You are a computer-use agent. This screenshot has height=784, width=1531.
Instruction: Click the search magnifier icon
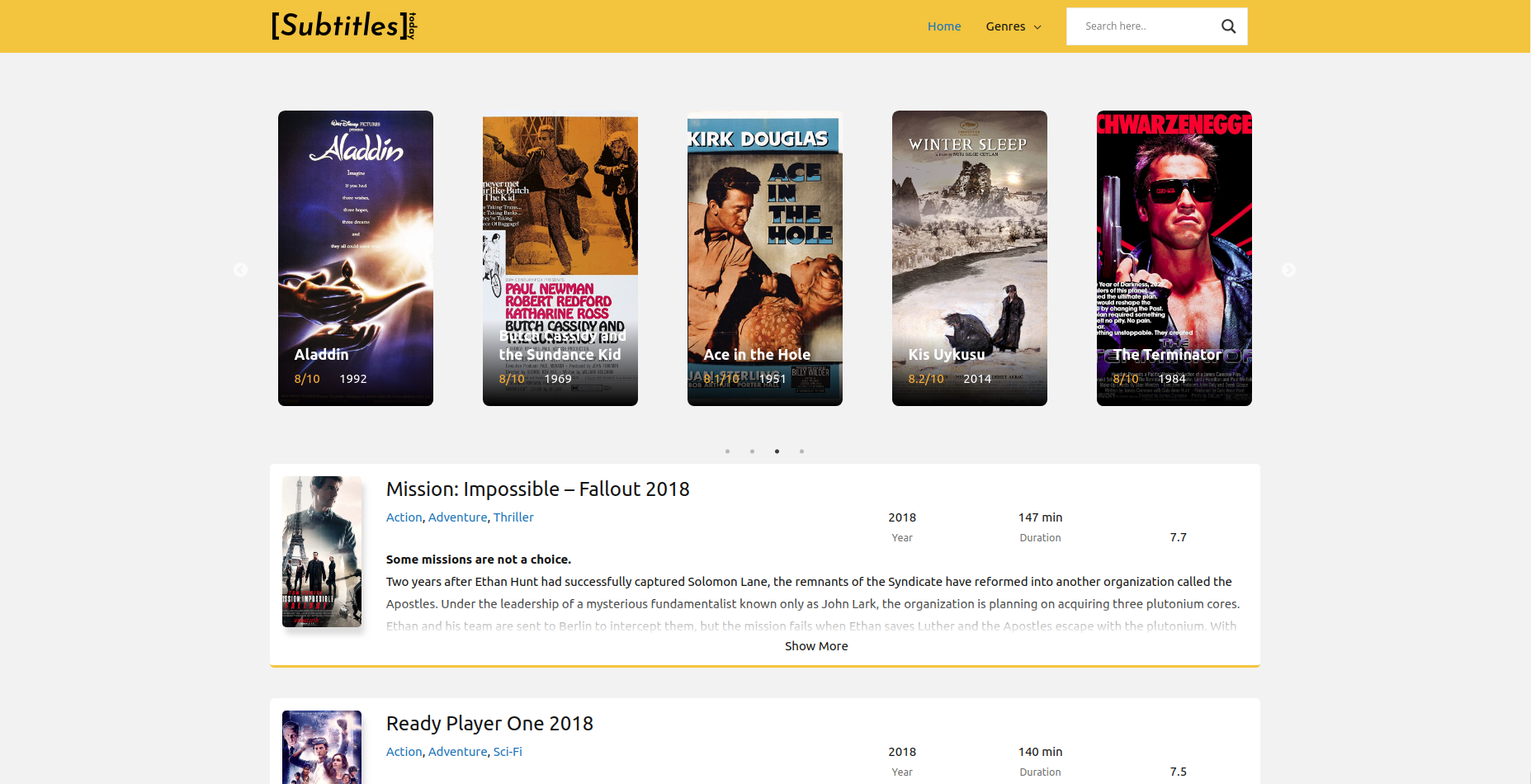pos(1228,26)
